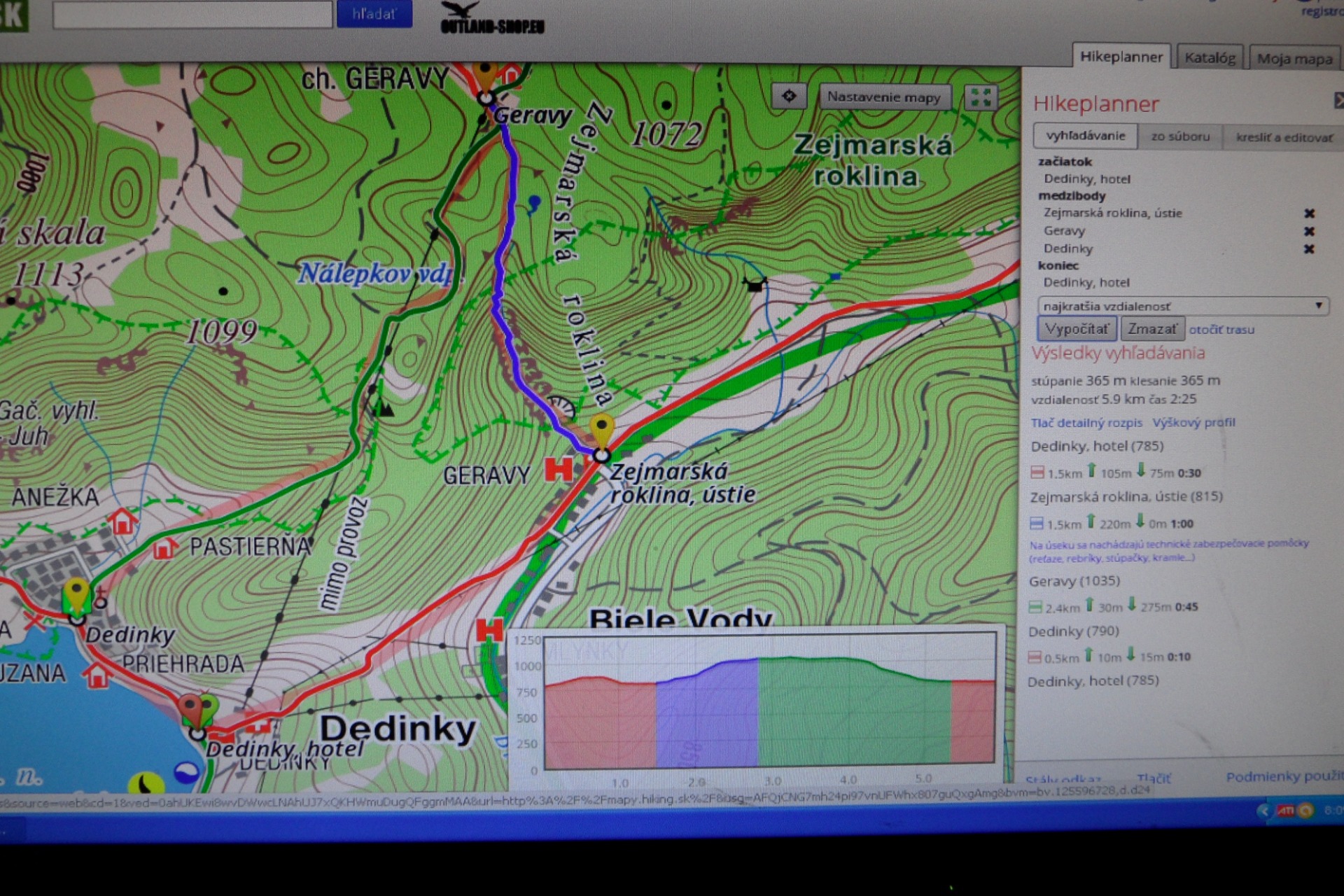
Task: Open the Nastavenie mapy settings menu
Action: tap(884, 97)
